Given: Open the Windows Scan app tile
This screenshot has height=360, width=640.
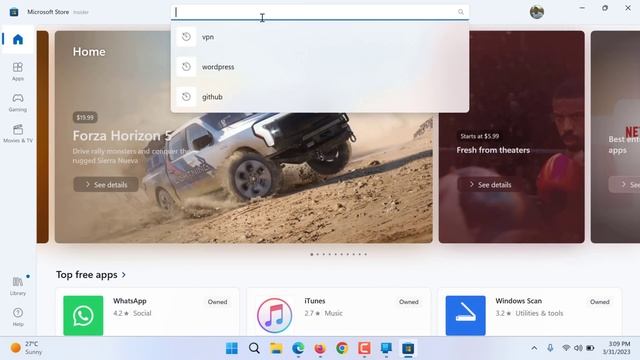Looking at the screenshot, I should click(x=530, y=313).
